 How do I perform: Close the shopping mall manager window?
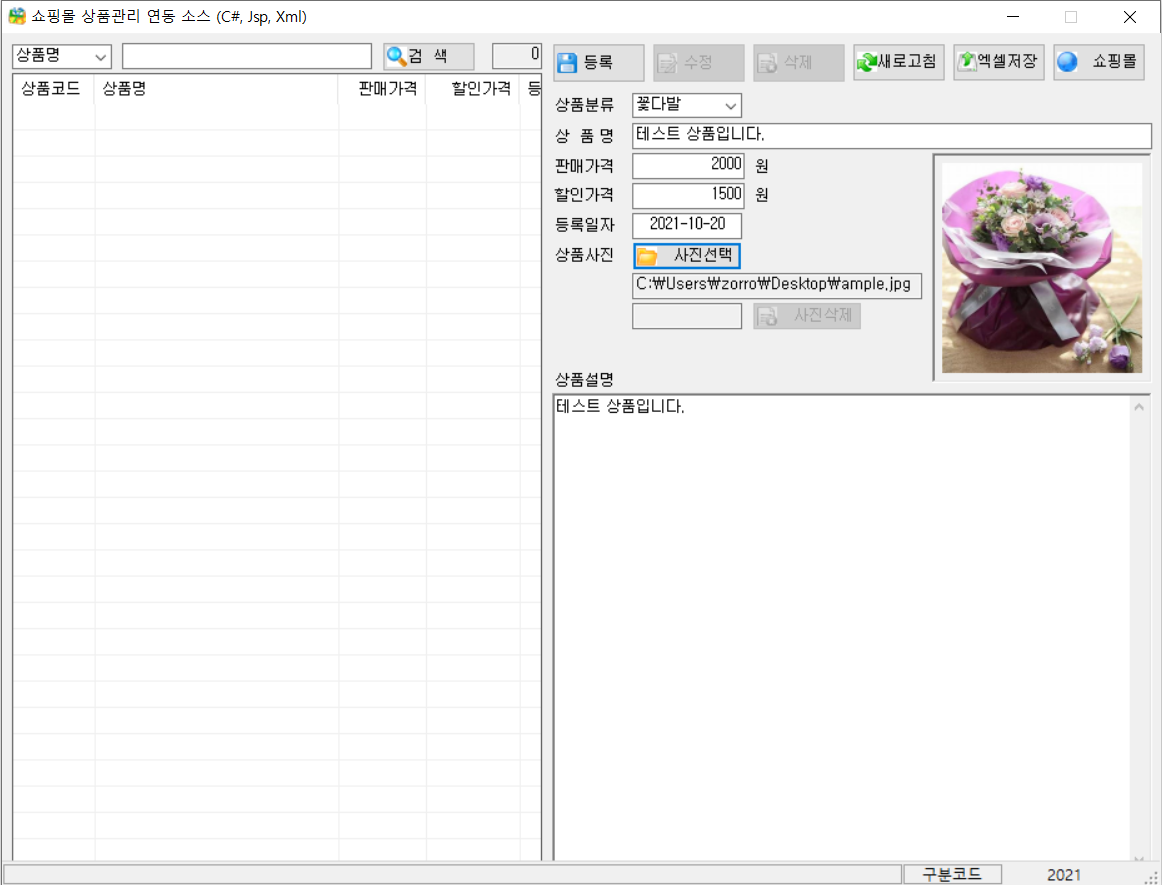[1129, 16]
